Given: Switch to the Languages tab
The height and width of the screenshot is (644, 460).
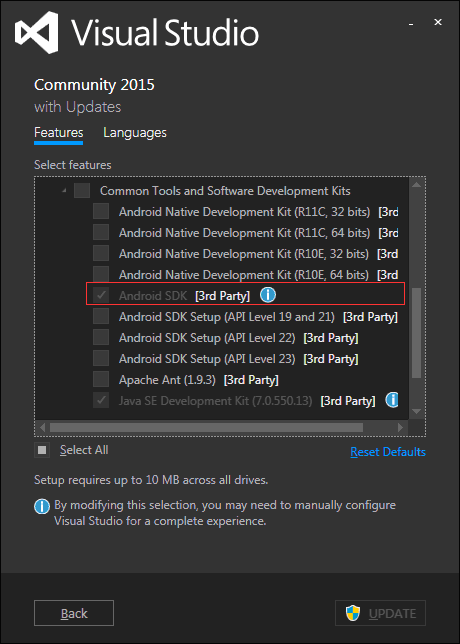Looking at the screenshot, I should pos(135,133).
